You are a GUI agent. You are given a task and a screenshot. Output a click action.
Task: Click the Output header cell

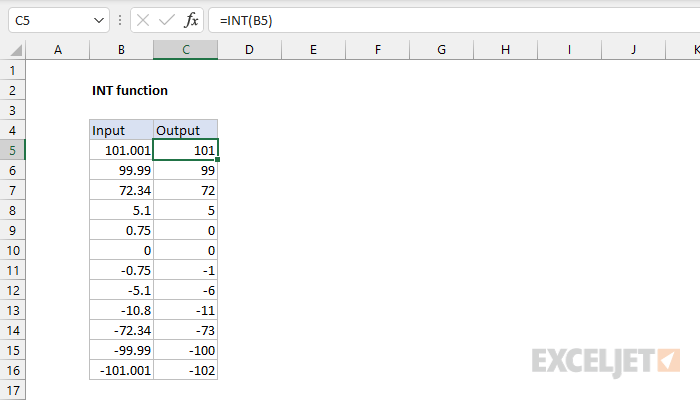coord(185,130)
